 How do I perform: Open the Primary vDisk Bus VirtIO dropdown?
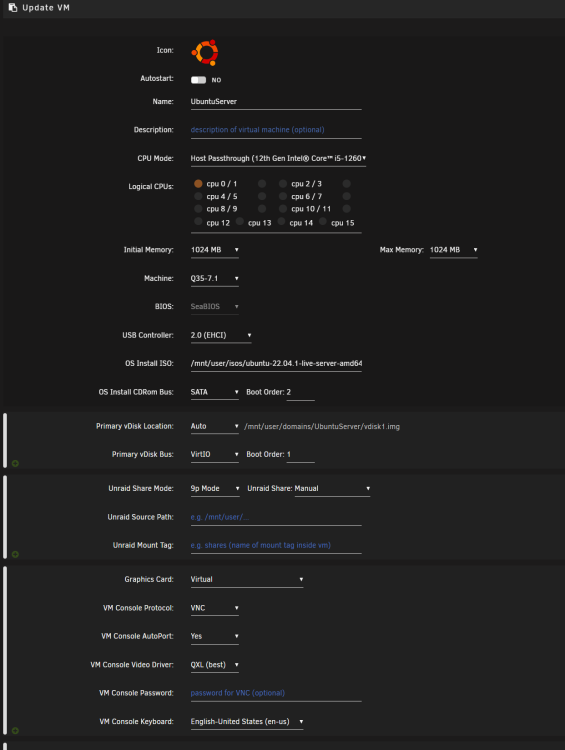coord(214,454)
